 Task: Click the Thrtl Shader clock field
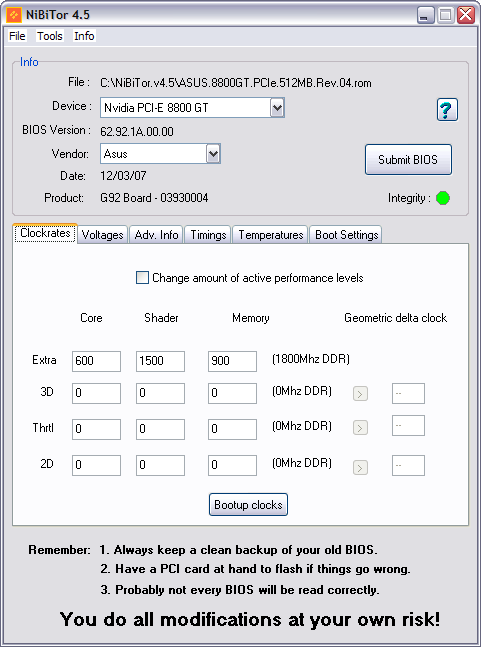click(160, 429)
